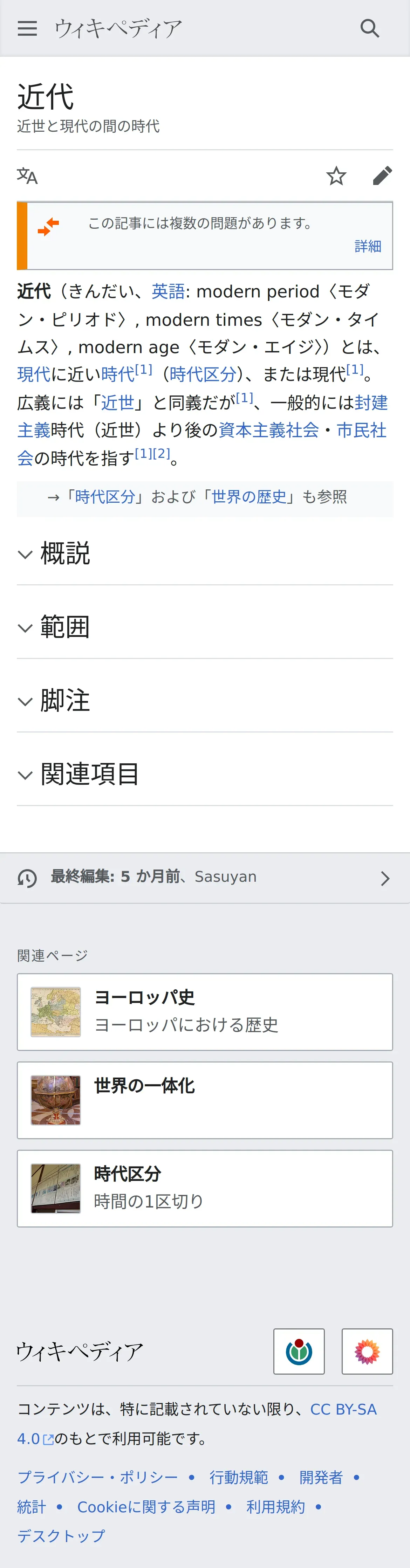Click the Powered by MediaWiki badge
This screenshot has height=1568, width=410.
click(367, 1351)
